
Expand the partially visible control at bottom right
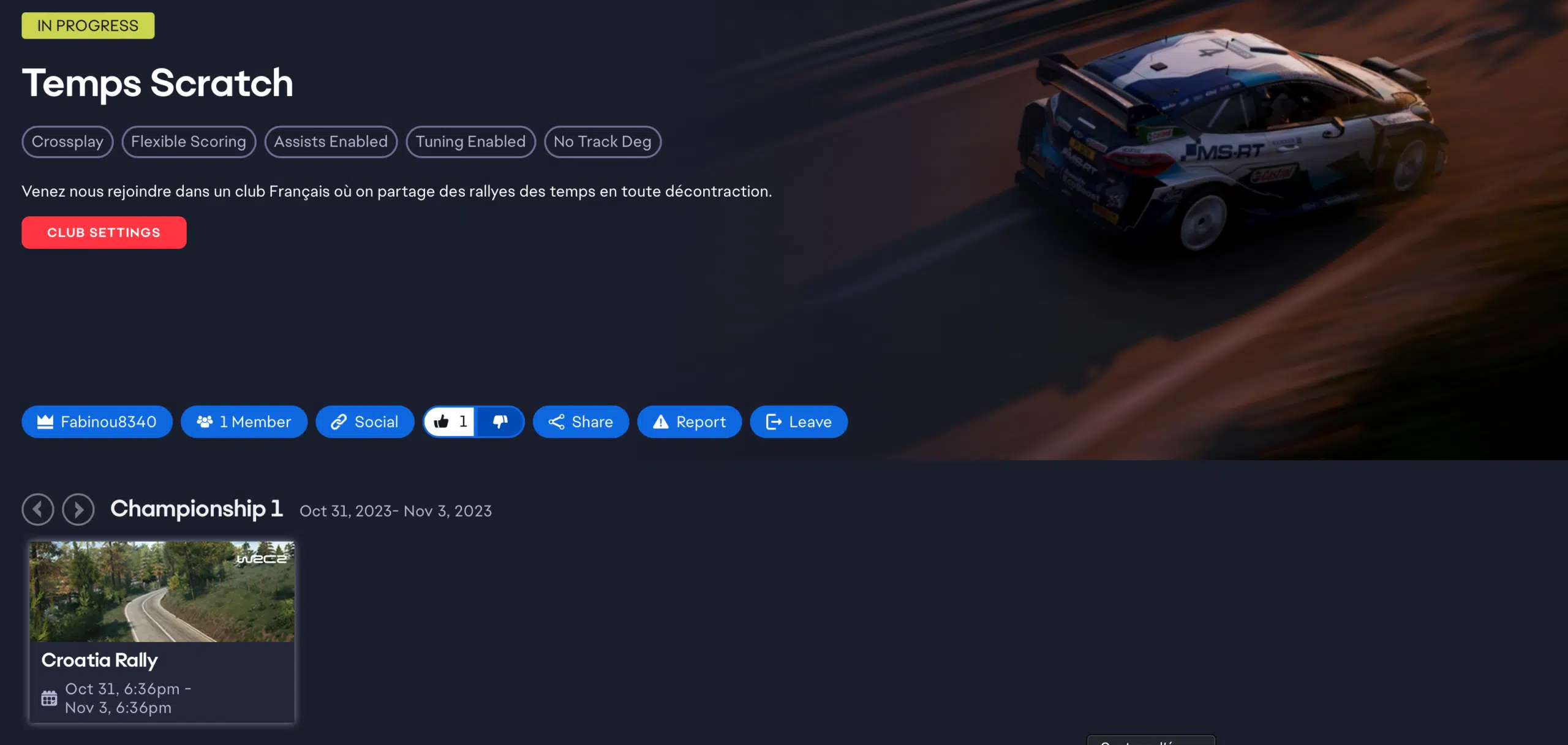(1150, 740)
